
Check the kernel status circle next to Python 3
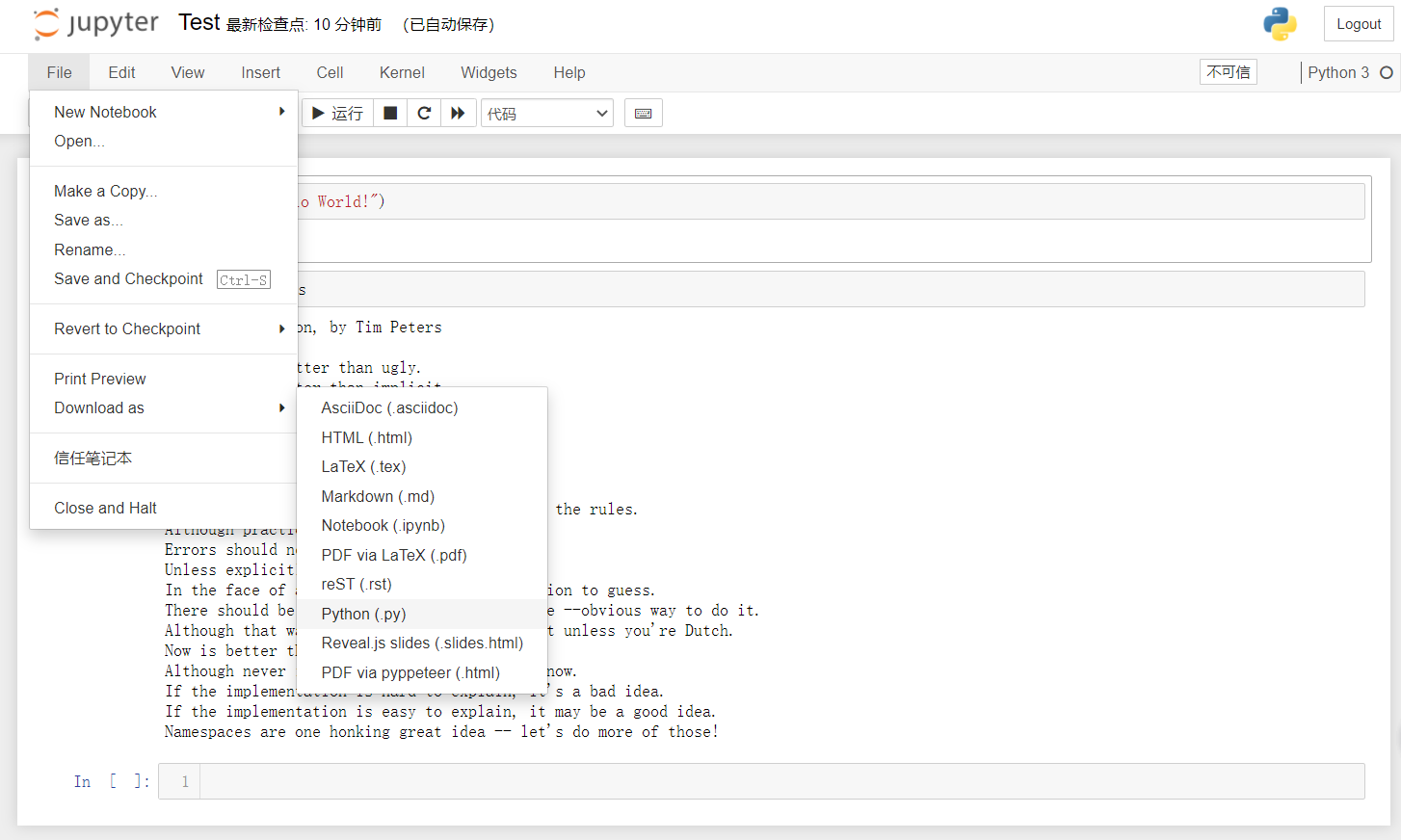1388,71
